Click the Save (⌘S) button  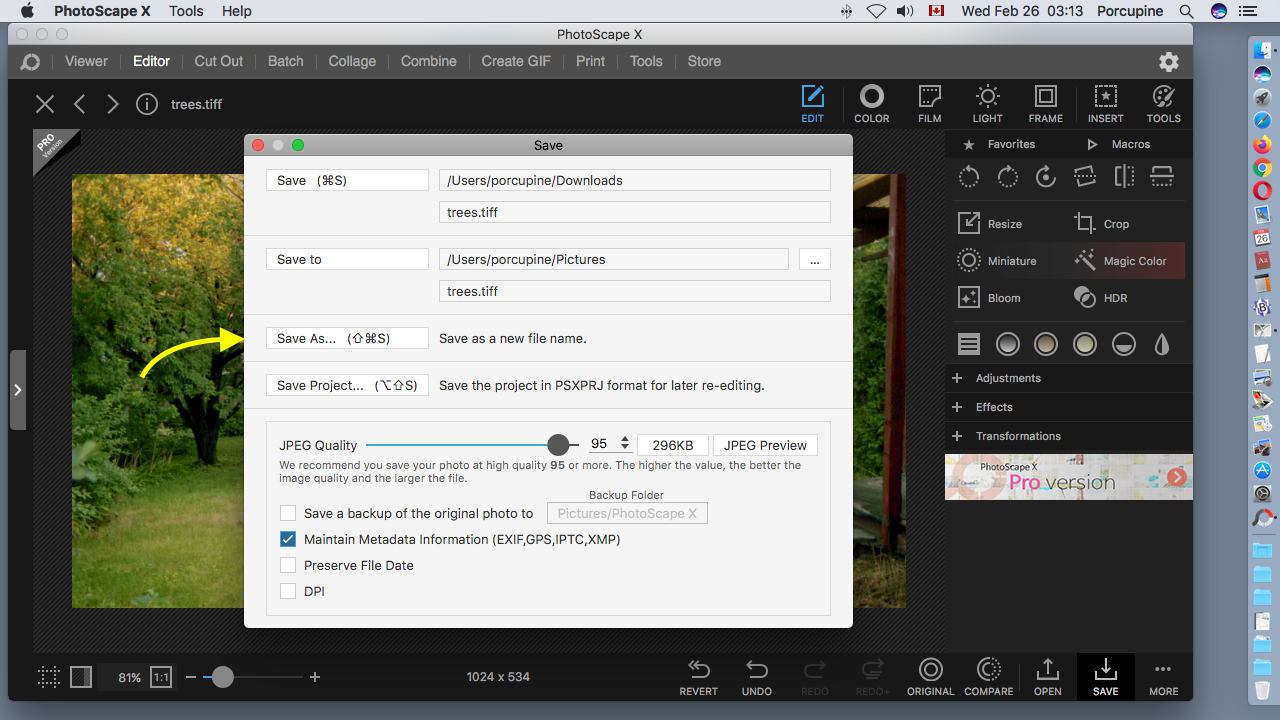(x=347, y=180)
